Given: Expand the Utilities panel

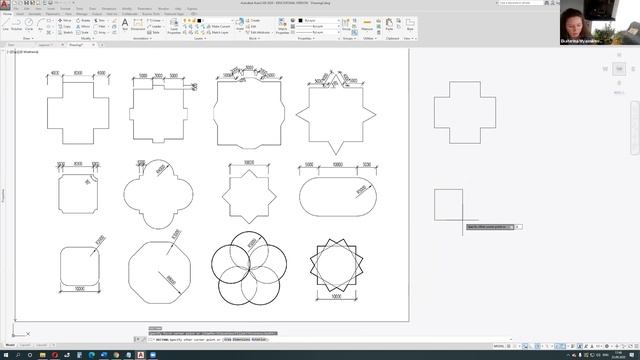Looking at the screenshot, I should point(369,38).
